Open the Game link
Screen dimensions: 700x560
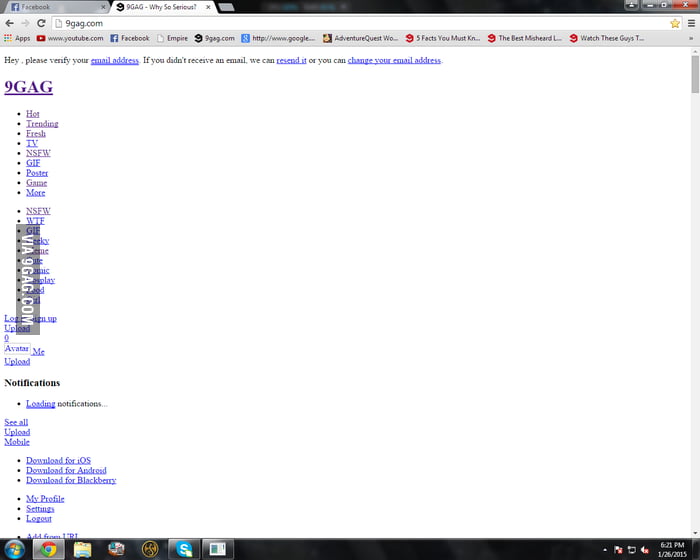click(36, 183)
